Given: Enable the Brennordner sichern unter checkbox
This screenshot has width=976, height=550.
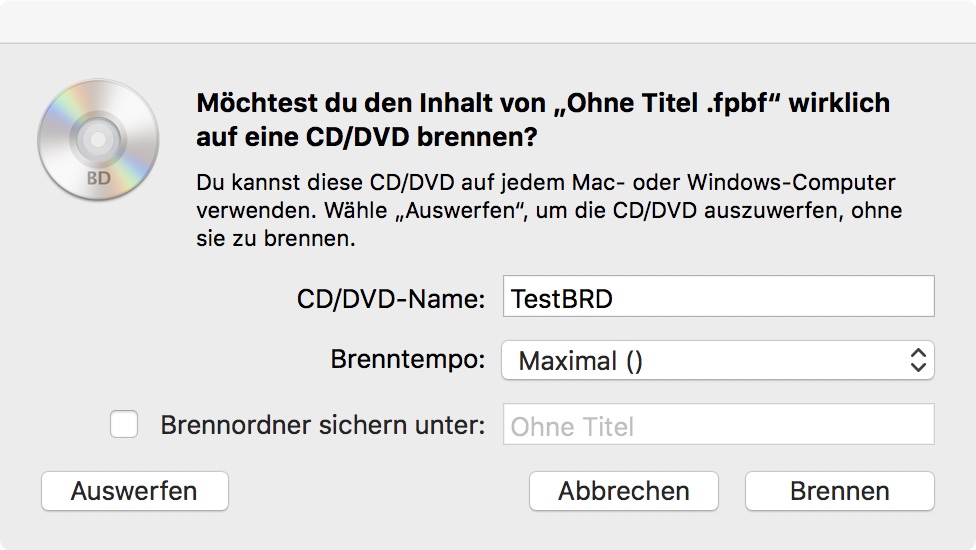Looking at the screenshot, I should (x=124, y=425).
